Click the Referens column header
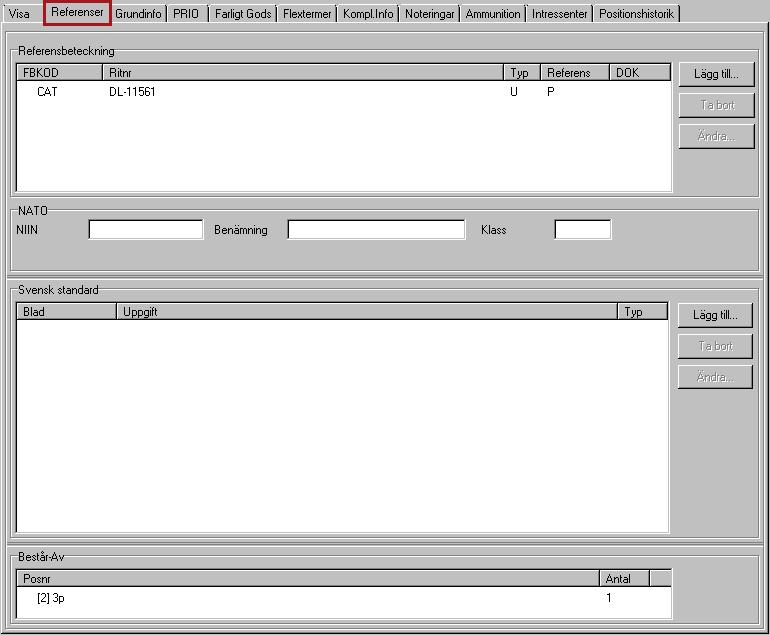This screenshot has height=635, width=770. coord(575,73)
